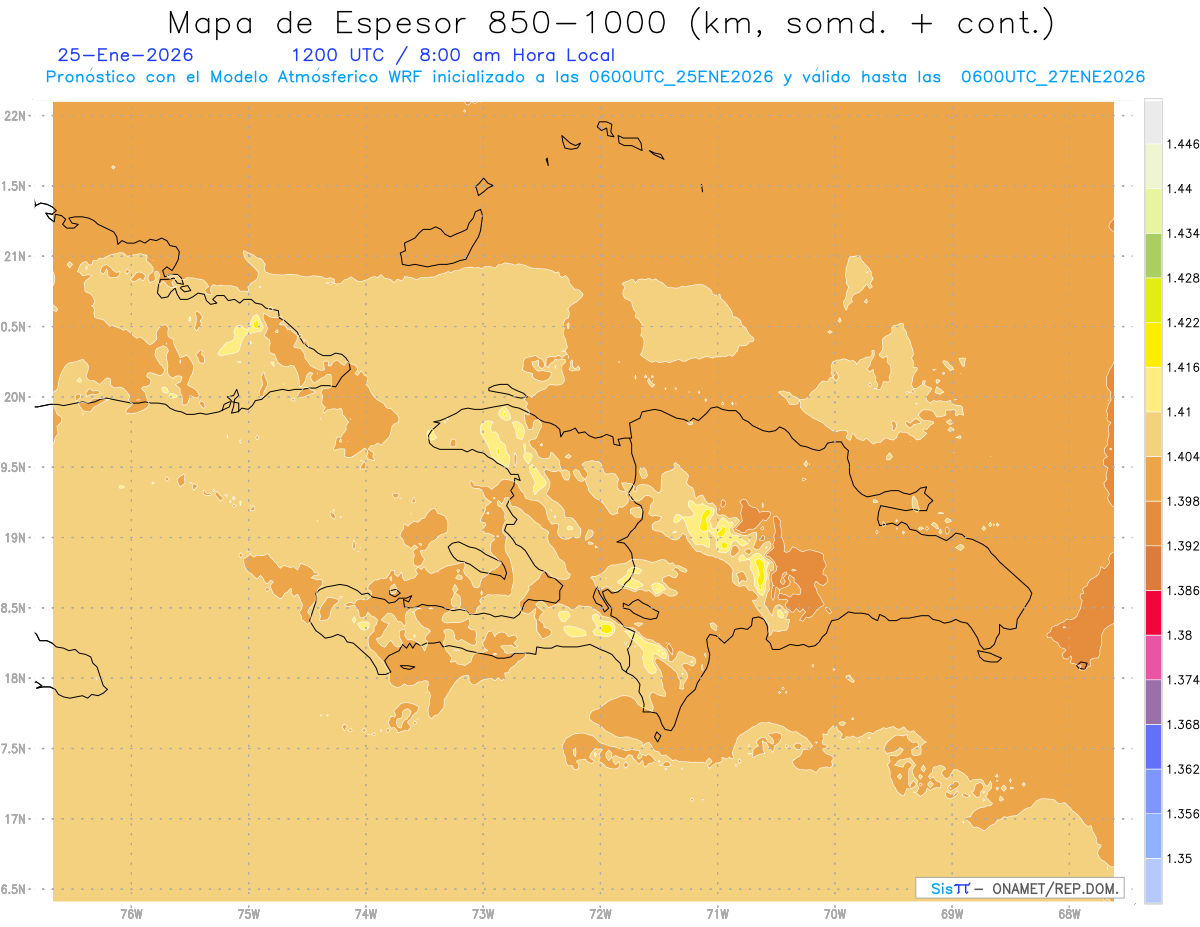This screenshot has width=1200, height=927.
Task: Click the "1.392" colorbar value
Action: [x=1183, y=546]
